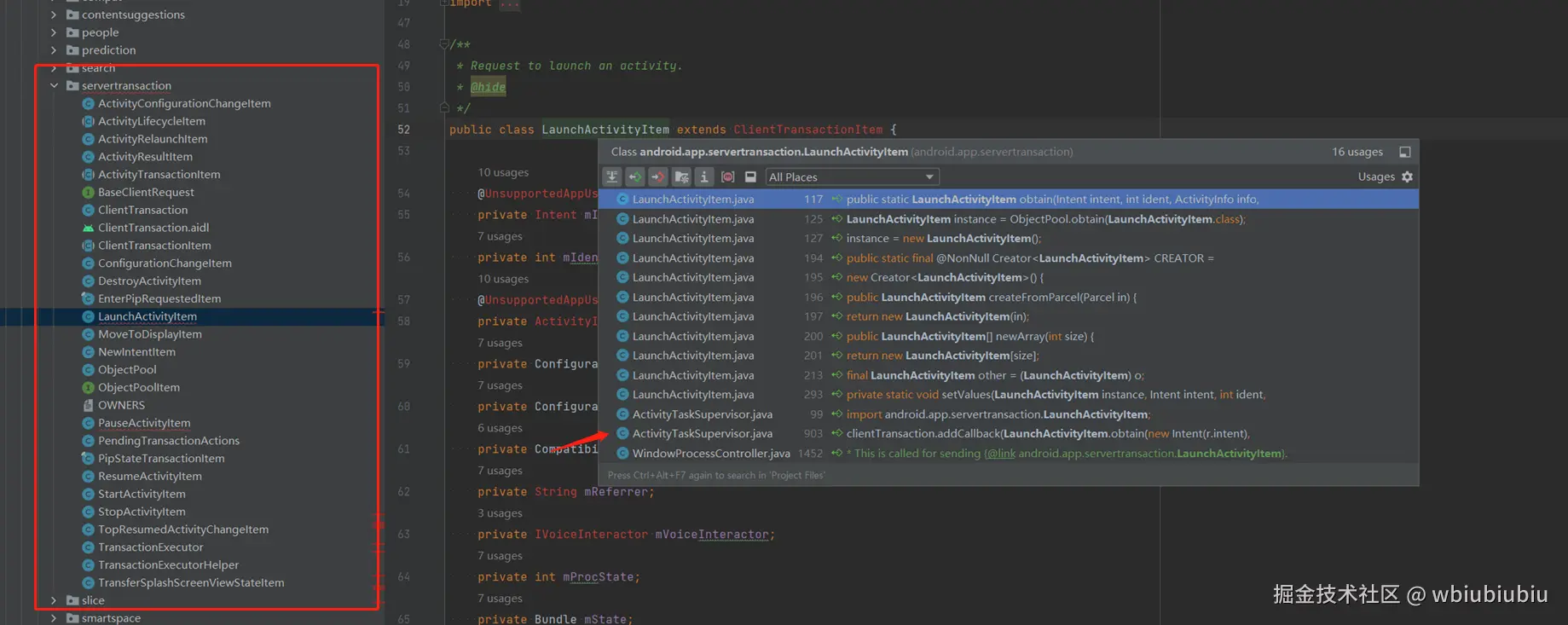Open StopActivityItem in project tree
Image resolution: width=1568 pixels, height=625 pixels.
click(x=142, y=512)
